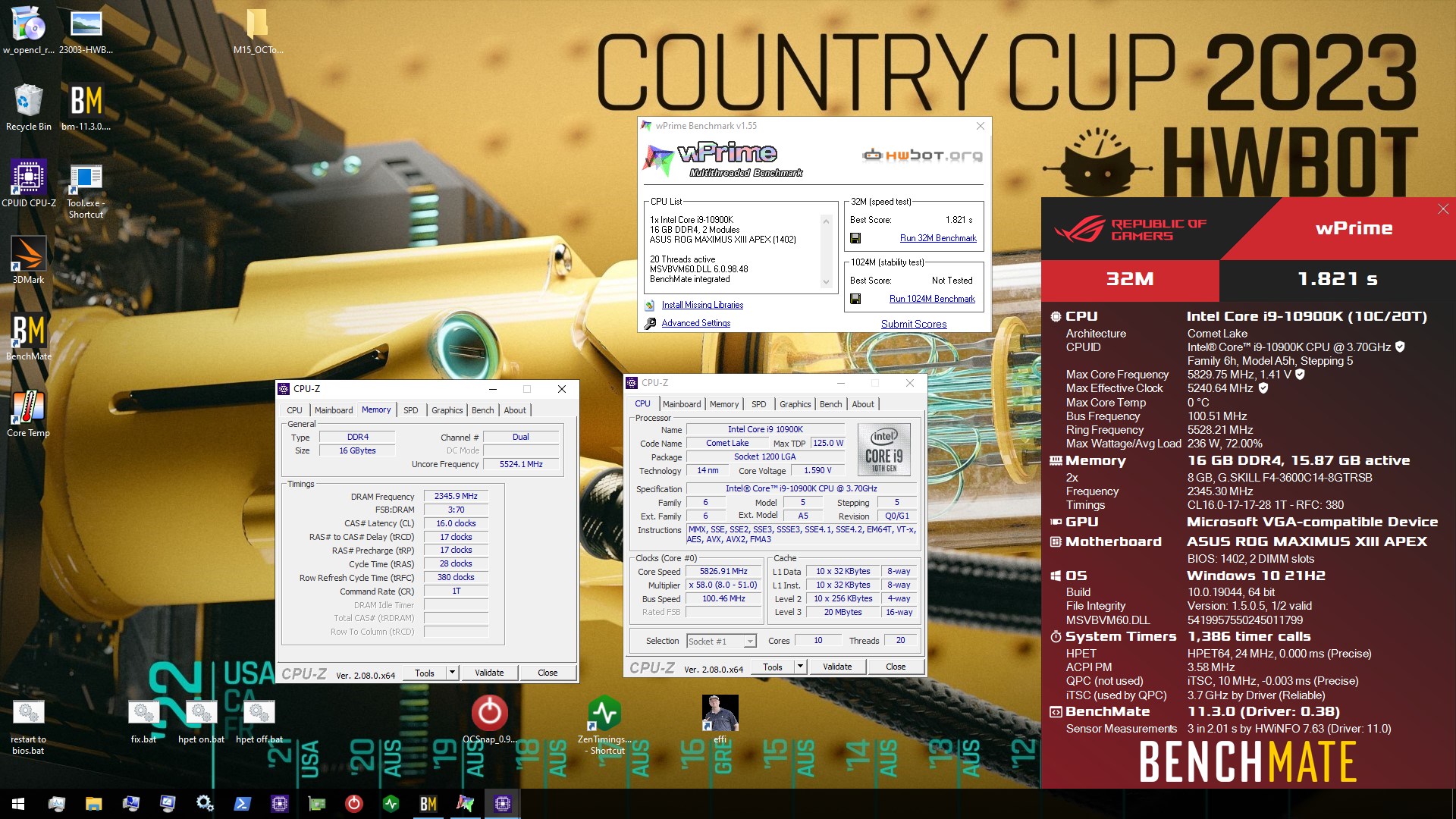Click Close button in right CPU-Z window
Screen dimensions: 1456x819
click(x=896, y=667)
